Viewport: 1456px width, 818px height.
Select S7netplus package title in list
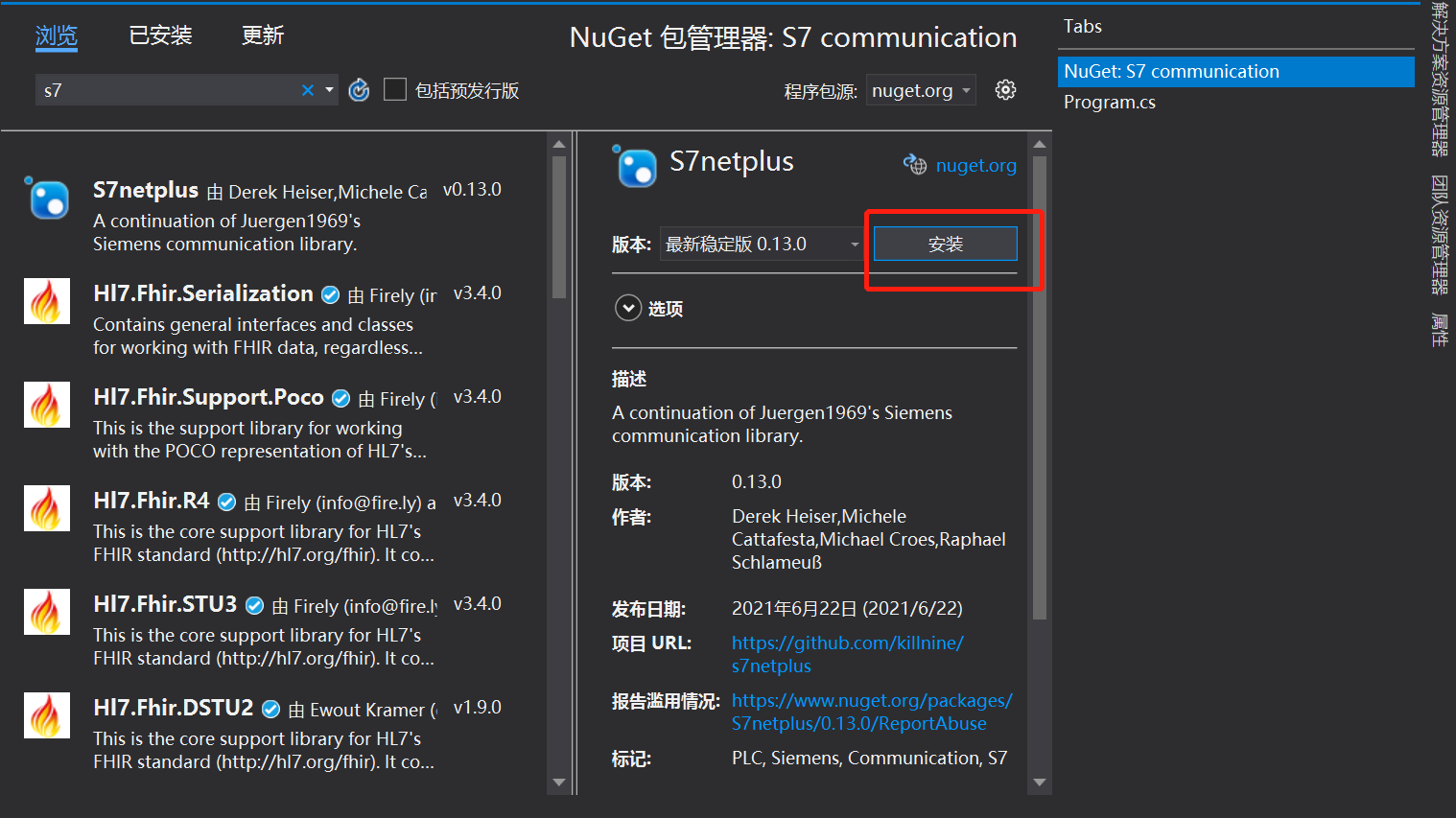(x=146, y=190)
